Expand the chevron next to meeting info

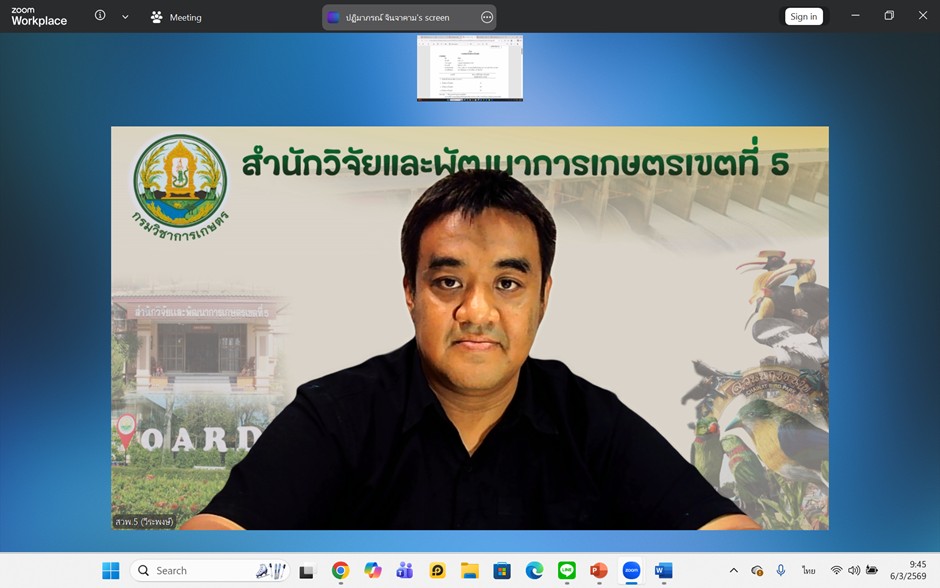(125, 17)
